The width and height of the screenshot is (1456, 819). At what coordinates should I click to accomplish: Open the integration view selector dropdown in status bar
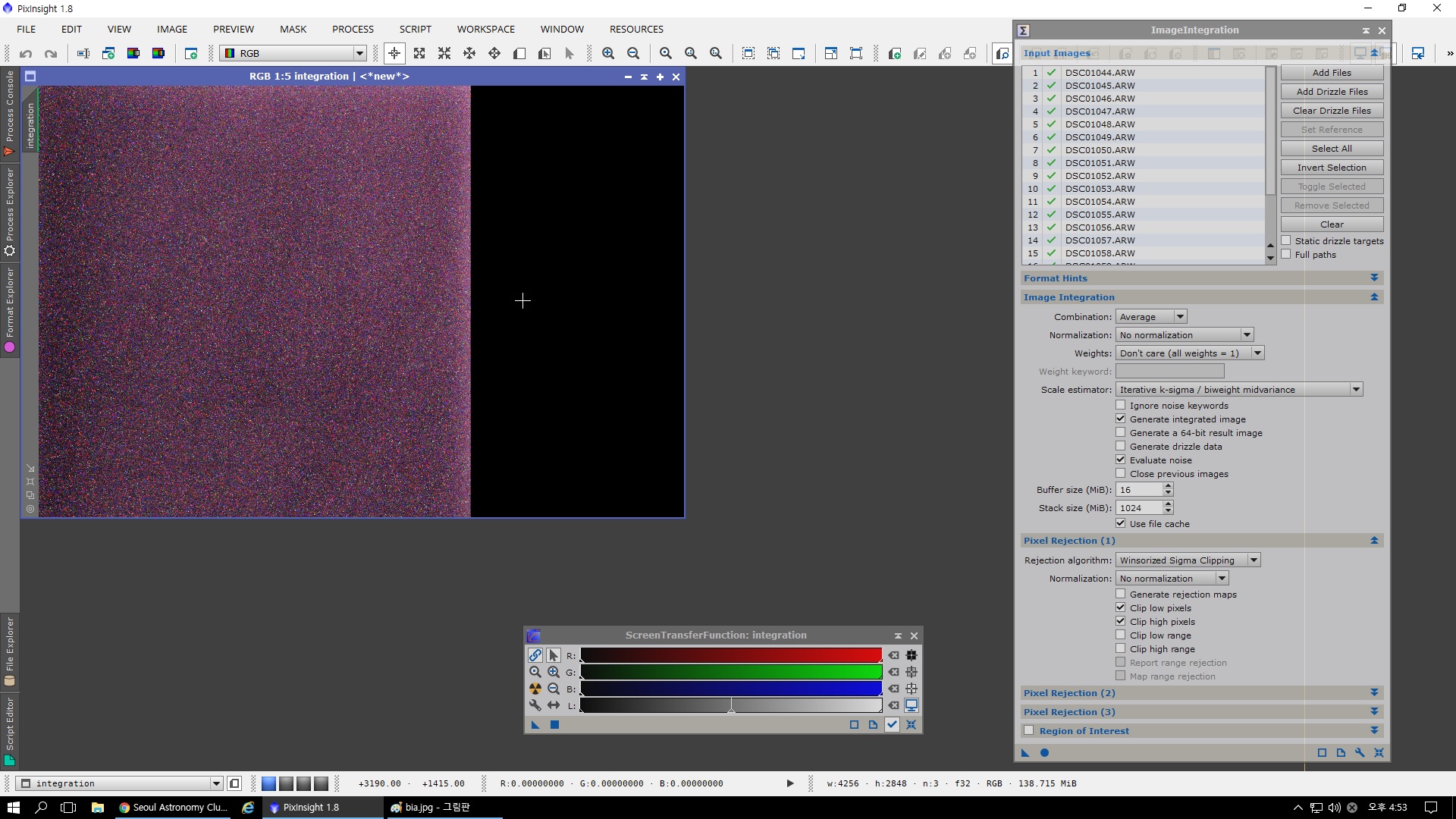point(119,783)
